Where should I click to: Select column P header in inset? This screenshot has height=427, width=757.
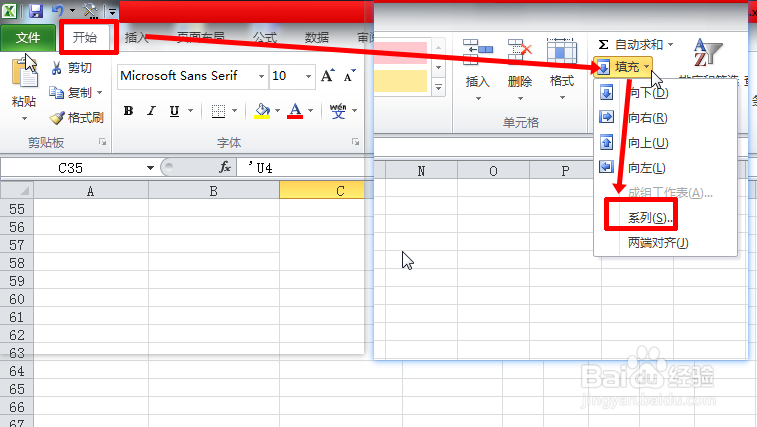[565, 171]
